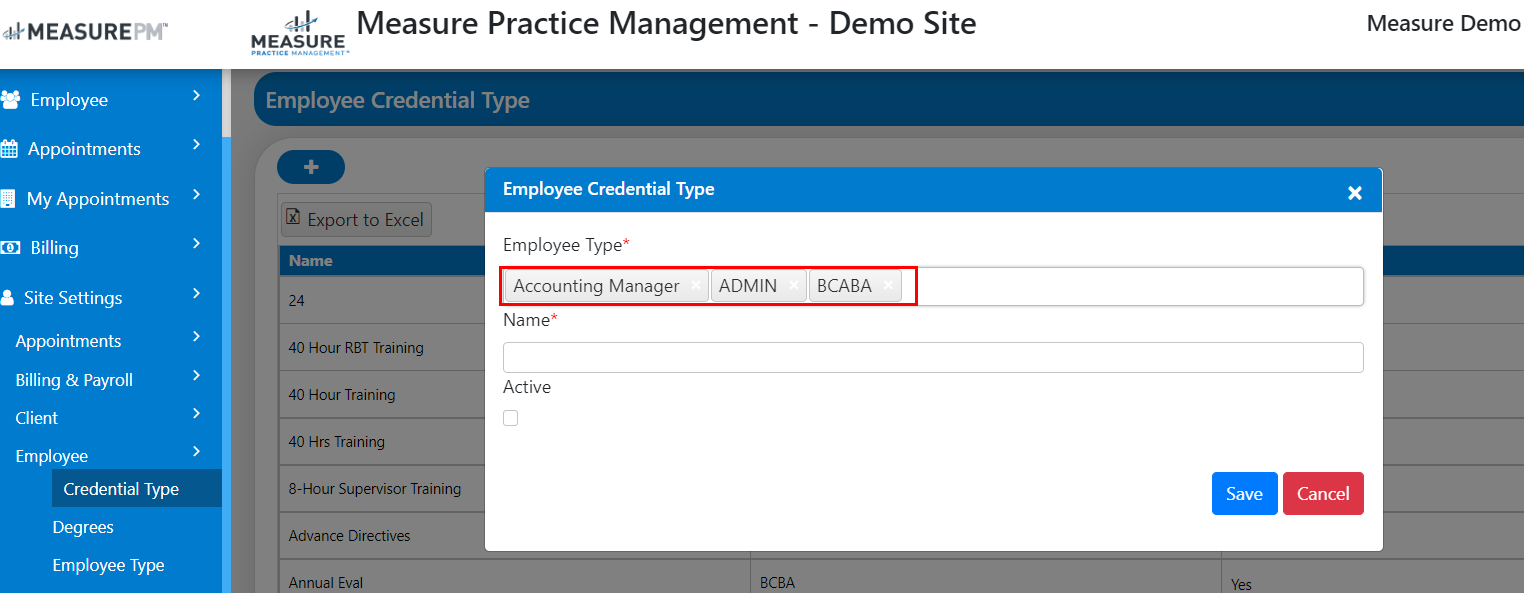Collapse the Site Settings chevron
The height and width of the screenshot is (593, 1524).
196,293
